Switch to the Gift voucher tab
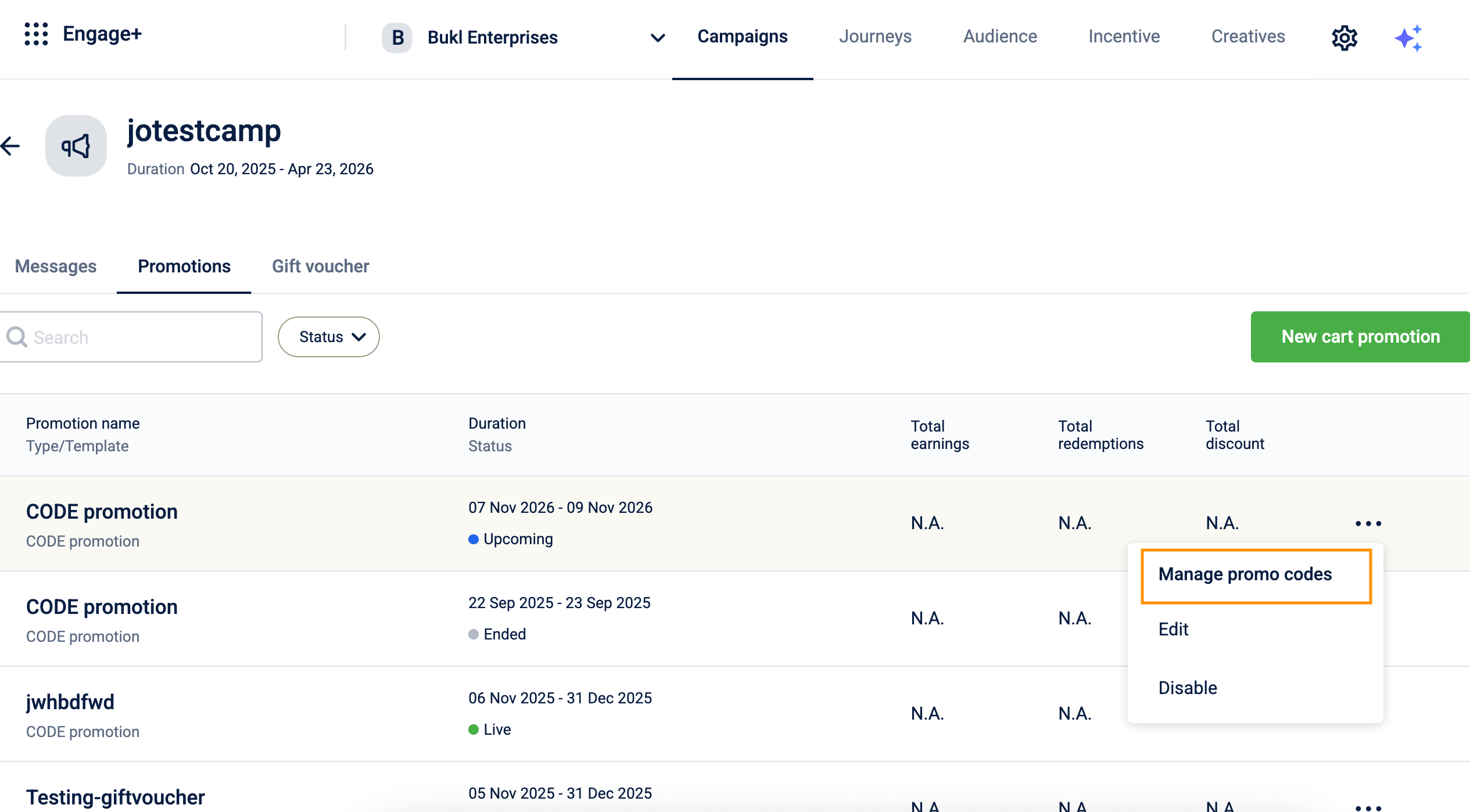 pyautogui.click(x=320, y=266)
